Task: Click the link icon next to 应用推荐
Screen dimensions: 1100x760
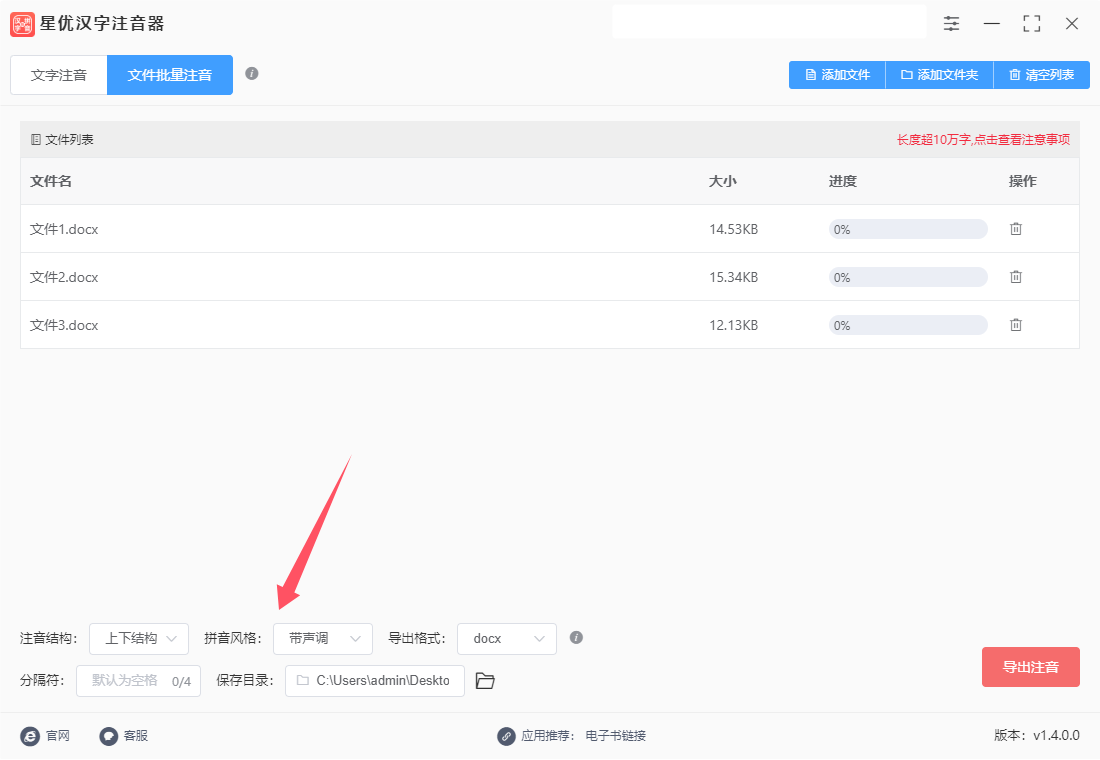Action: (x=506, y=736)
